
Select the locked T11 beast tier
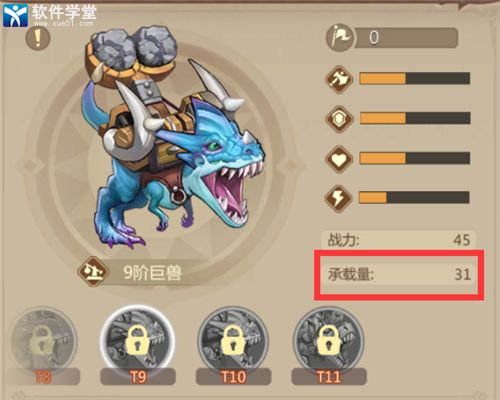click(329, 341)
